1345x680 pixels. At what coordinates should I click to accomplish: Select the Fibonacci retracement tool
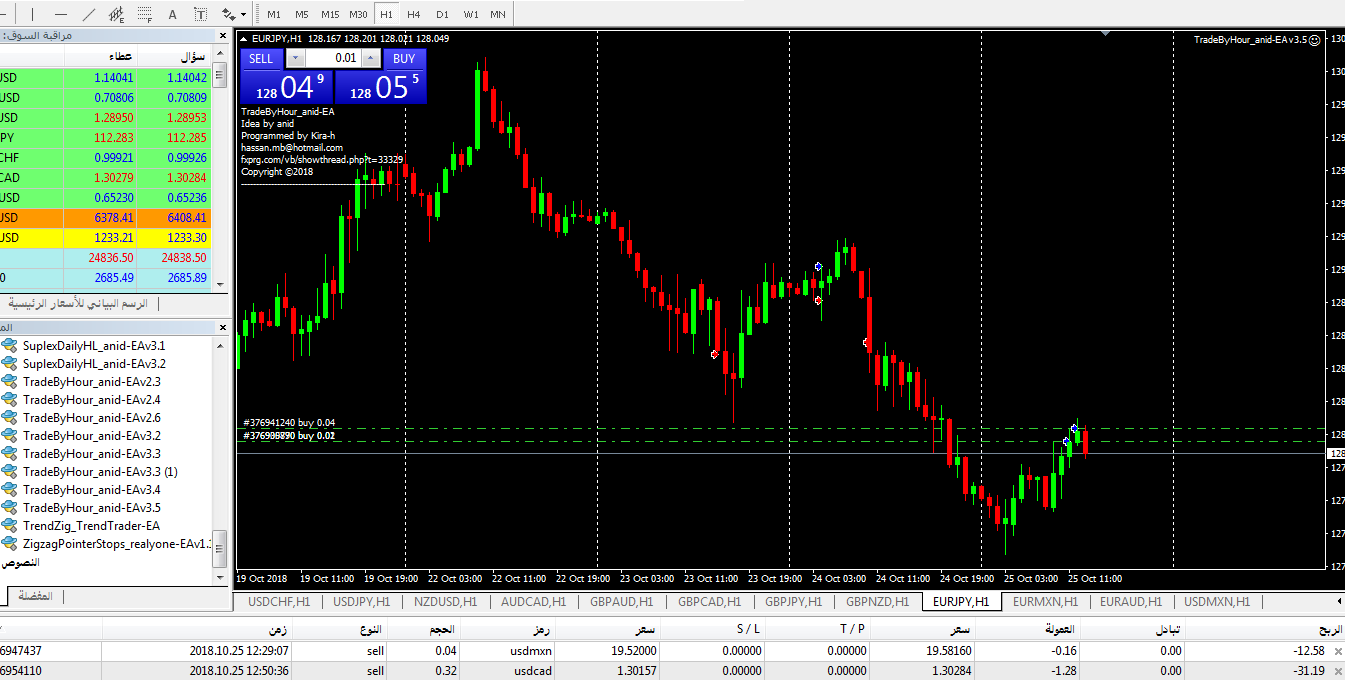tap(145, 15)
